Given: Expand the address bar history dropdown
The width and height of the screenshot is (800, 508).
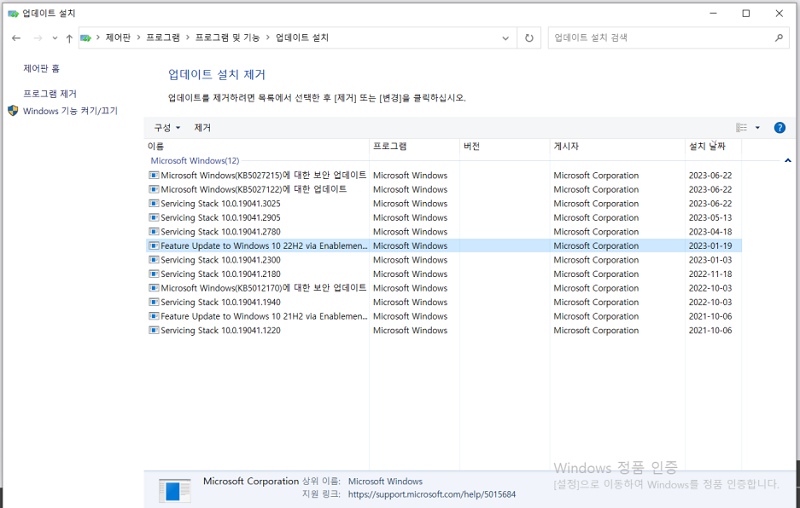Looking at the screenshot, I should [505, 38].
